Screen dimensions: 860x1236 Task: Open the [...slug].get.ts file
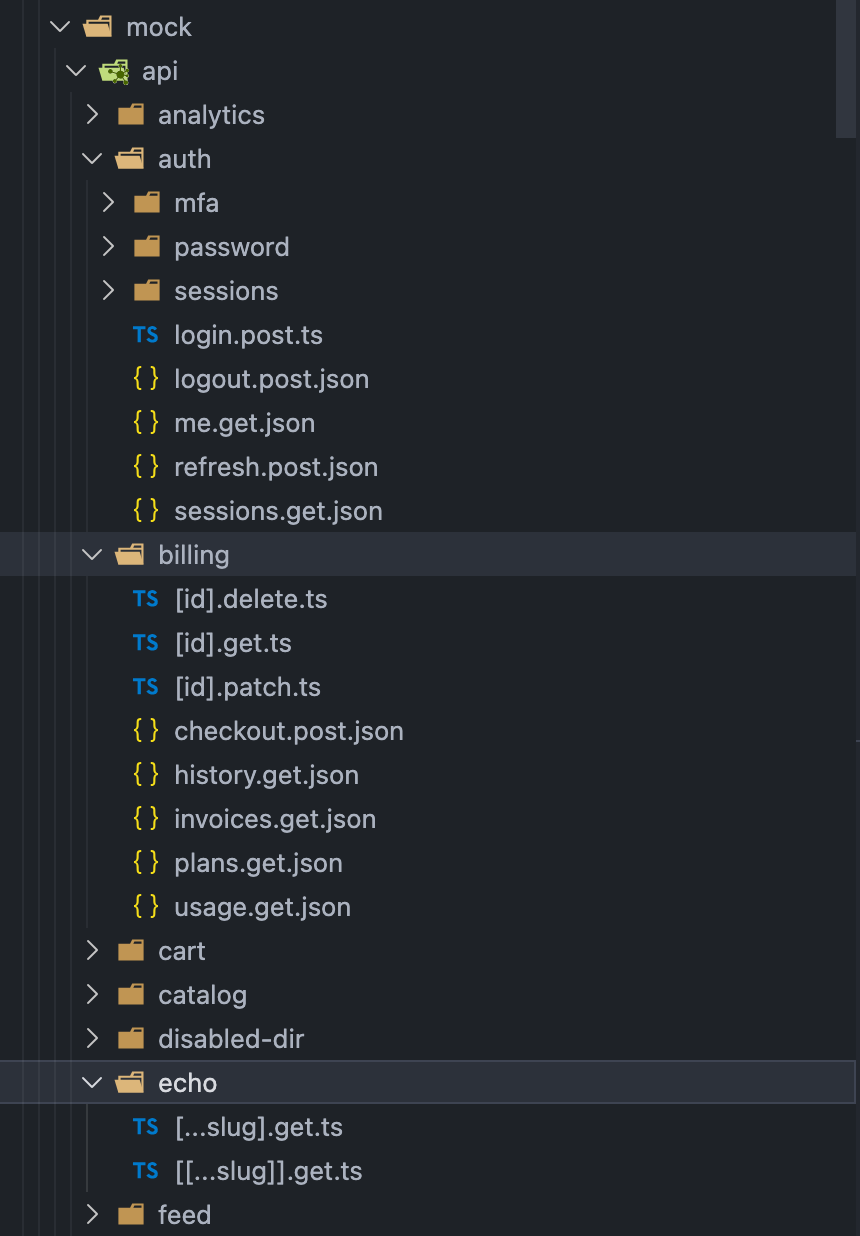click(258, 1127)
